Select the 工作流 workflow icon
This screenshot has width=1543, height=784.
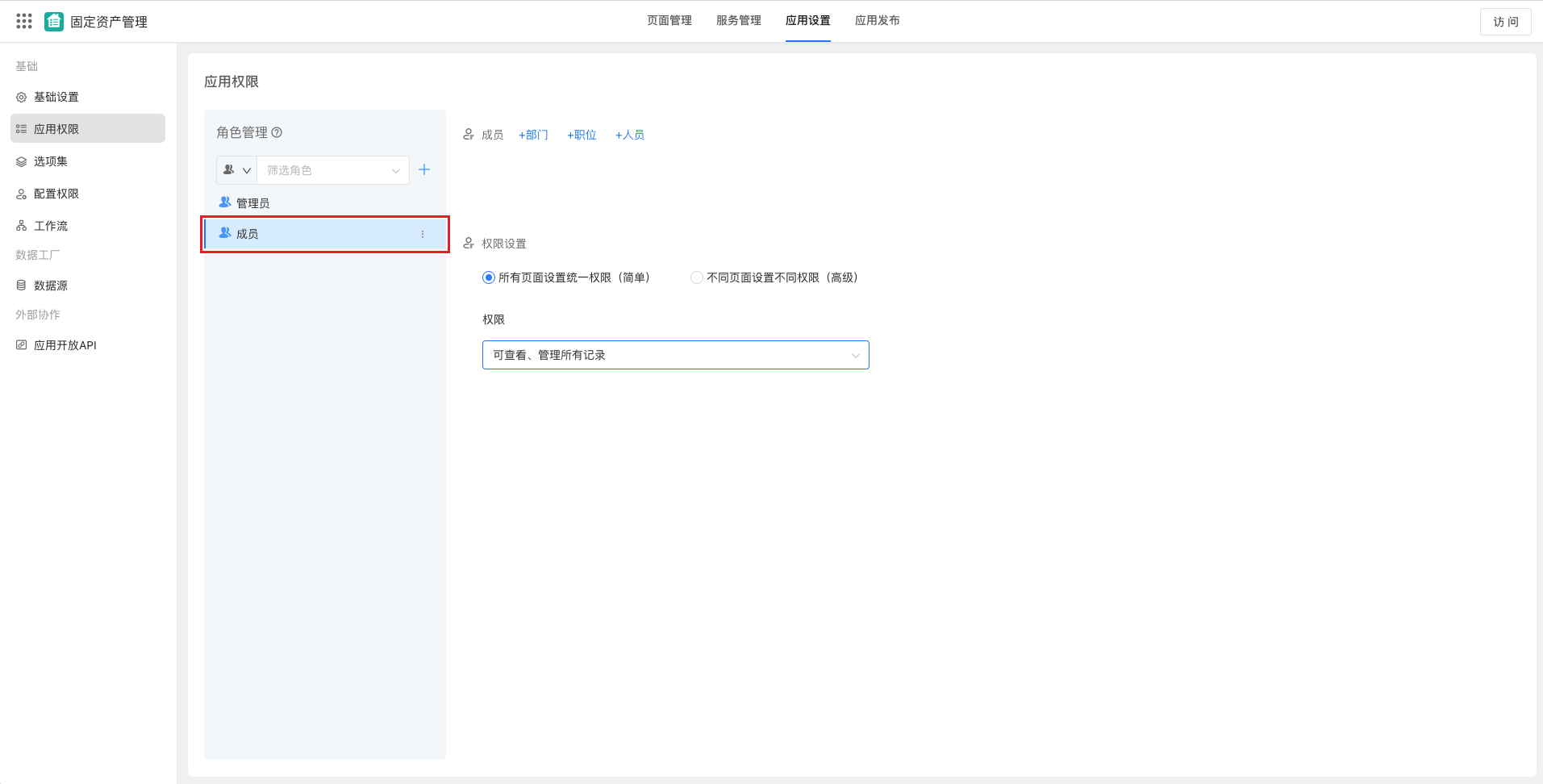click(x=22, y=225)
